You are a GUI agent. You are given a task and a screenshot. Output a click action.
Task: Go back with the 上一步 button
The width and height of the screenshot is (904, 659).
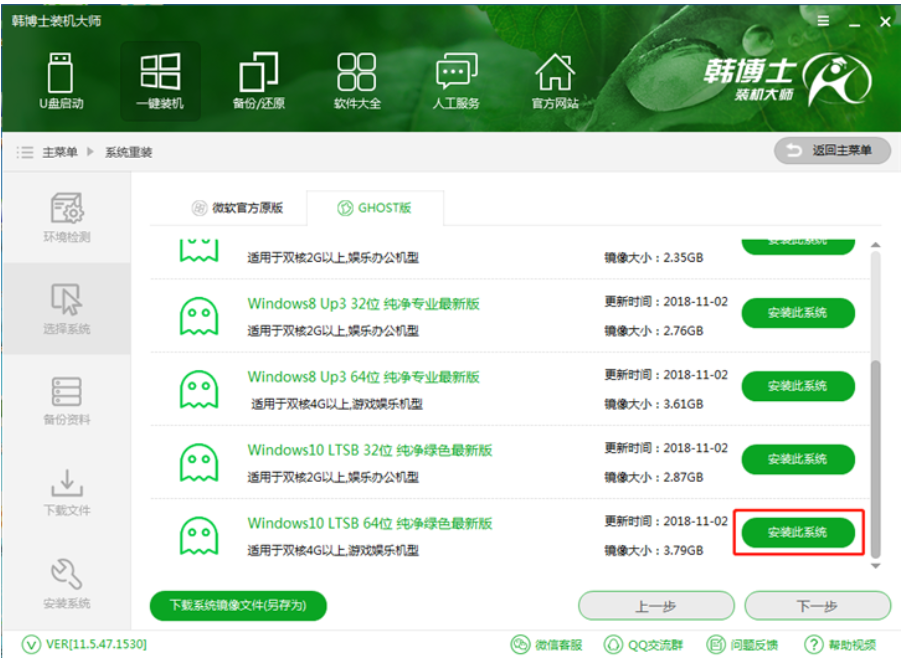pyautogui.click(x=656, y=606)
